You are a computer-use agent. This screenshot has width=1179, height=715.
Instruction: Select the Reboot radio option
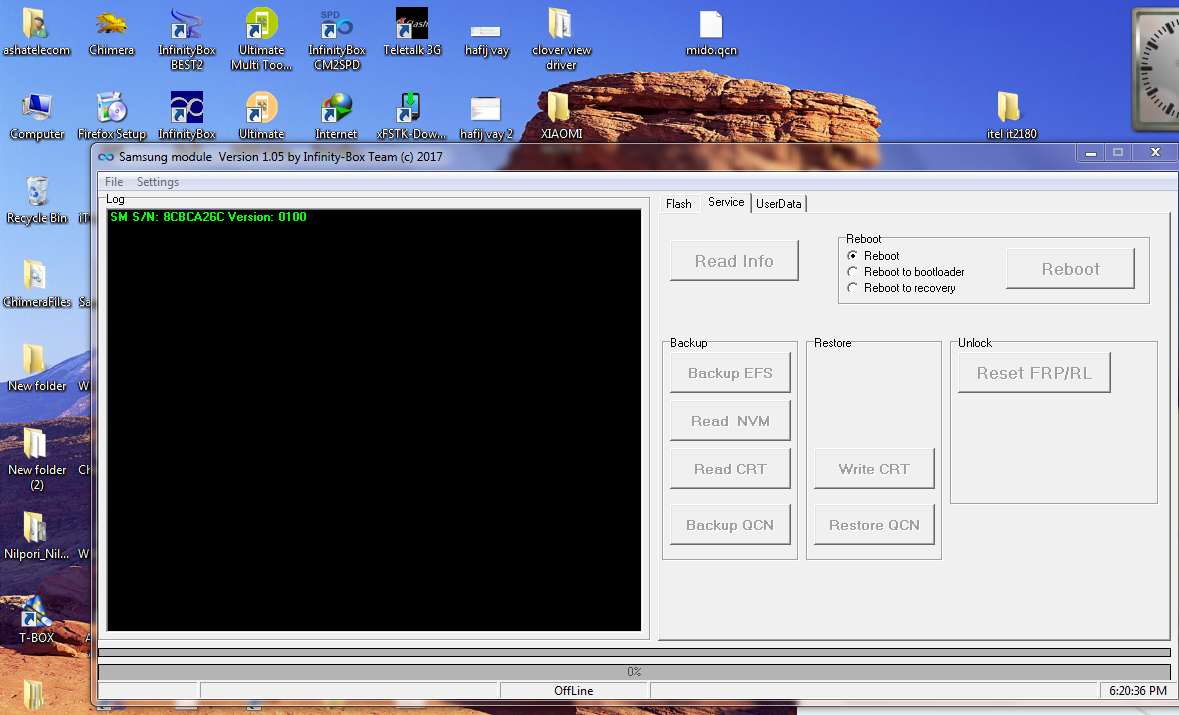pos(852,256)
